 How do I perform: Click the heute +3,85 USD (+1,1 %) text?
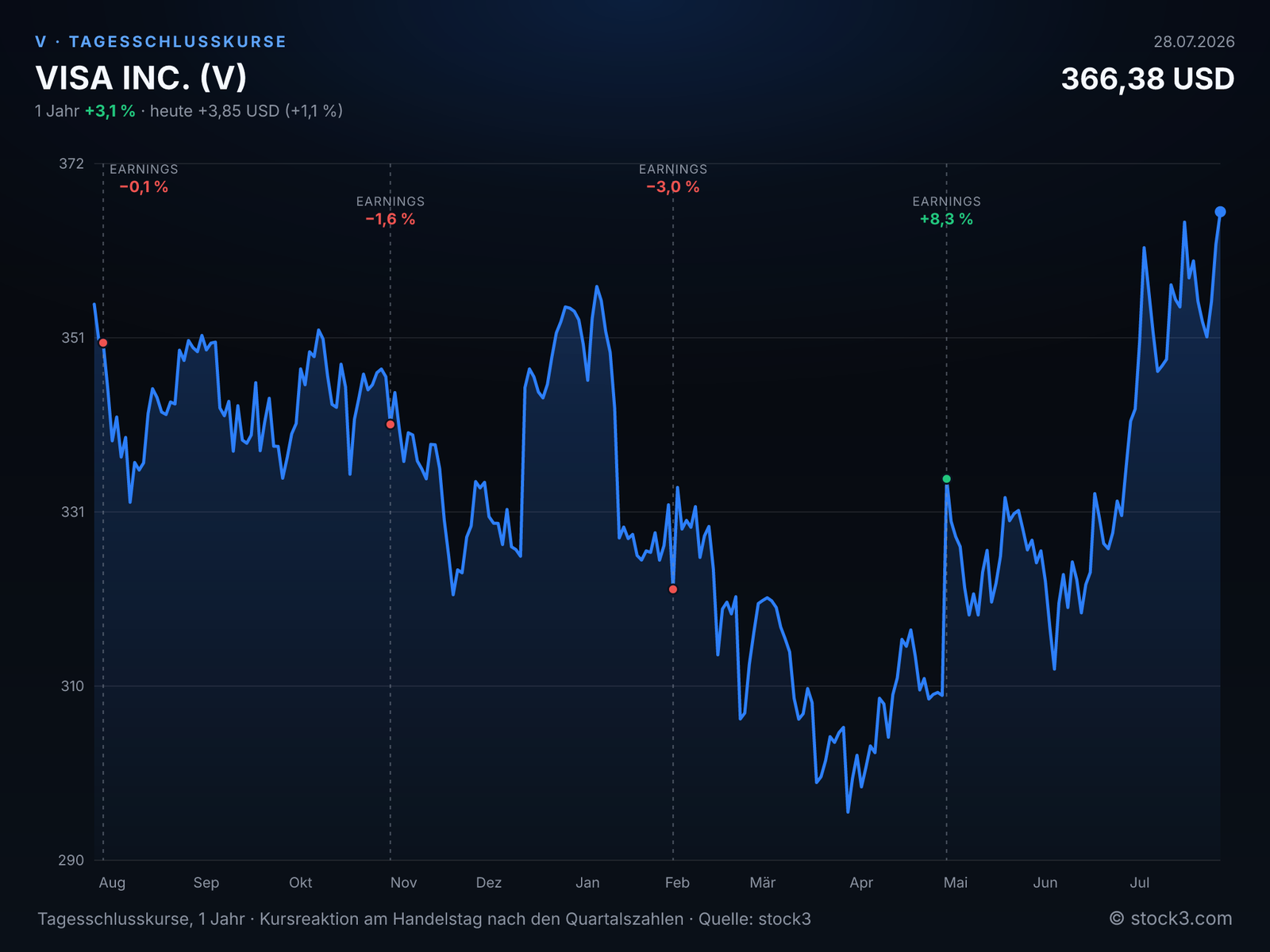pyautogui.click(x=246, y=111)
